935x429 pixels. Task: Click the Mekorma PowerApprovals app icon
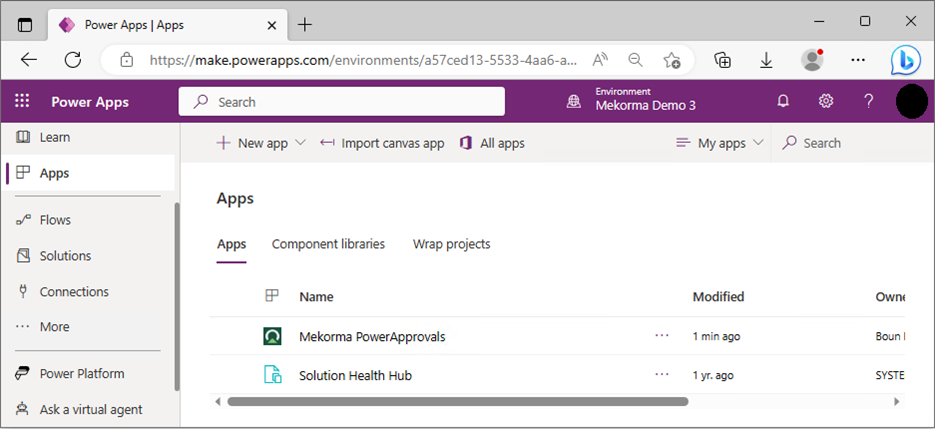(272, 337)
